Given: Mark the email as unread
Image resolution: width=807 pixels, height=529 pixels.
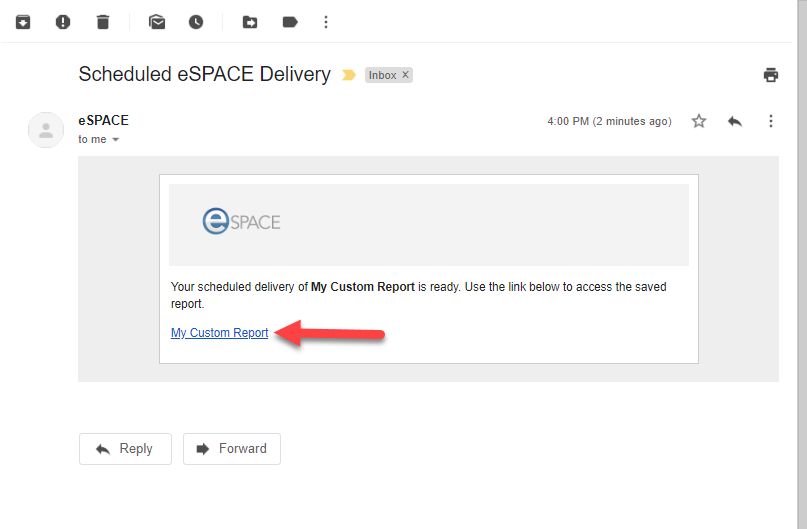Looking at the screenshot, I should (157, 22).
